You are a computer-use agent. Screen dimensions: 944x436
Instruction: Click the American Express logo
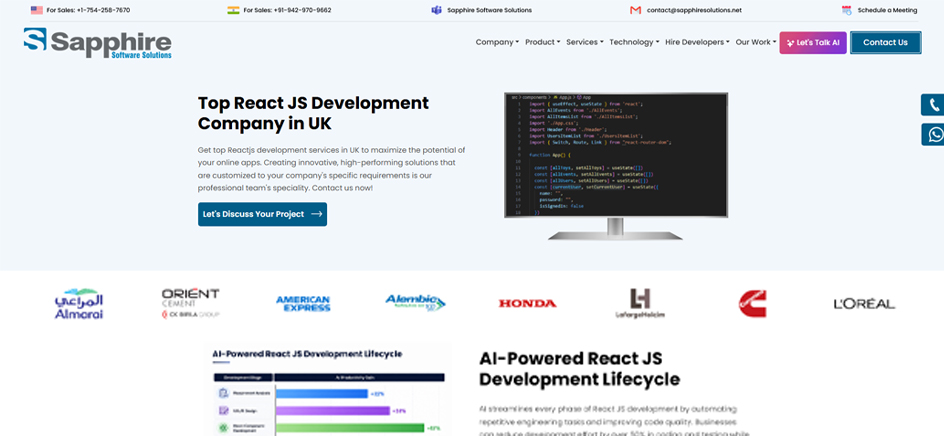[303, 304]
